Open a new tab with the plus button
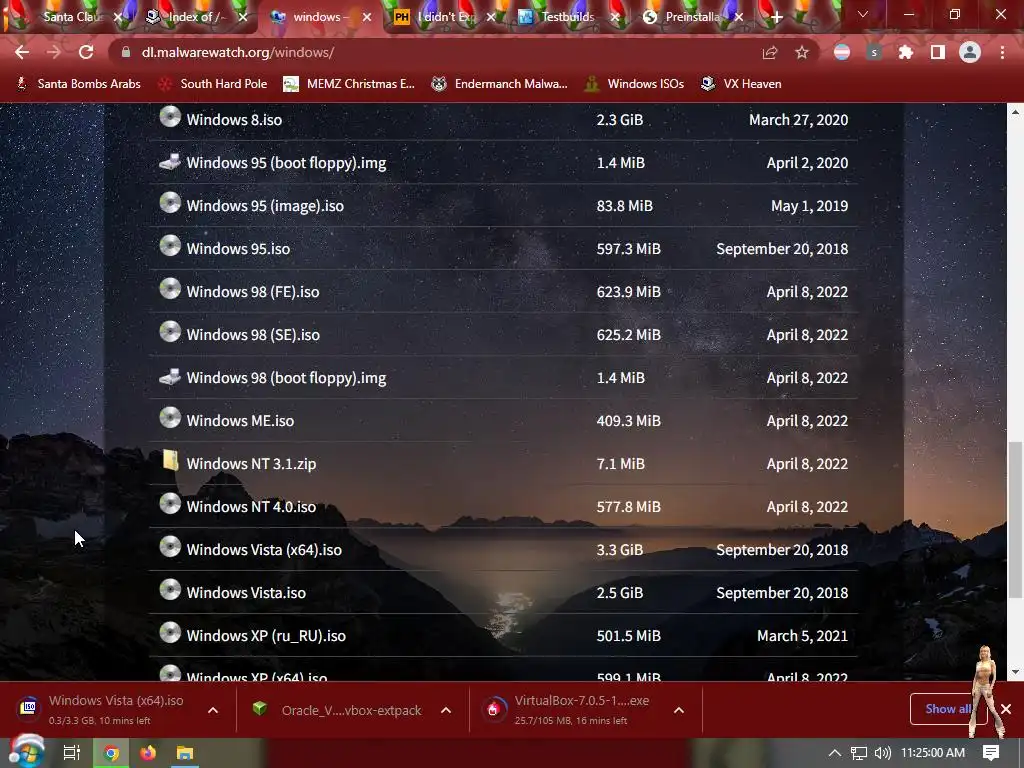The height and width of the screenshot is (768, 1024). click(776, 17)
